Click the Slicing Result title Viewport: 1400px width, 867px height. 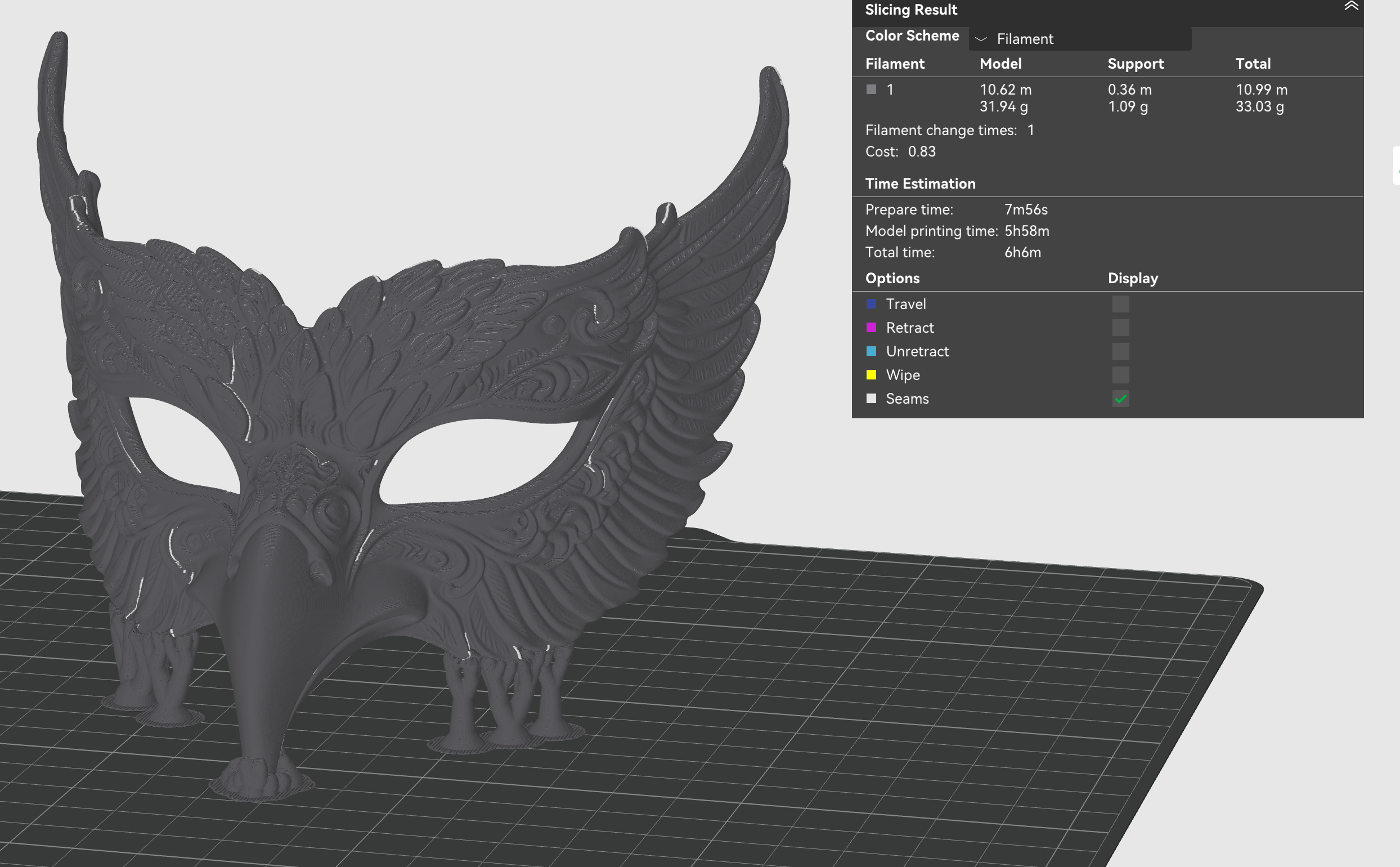tap(910, 10)
